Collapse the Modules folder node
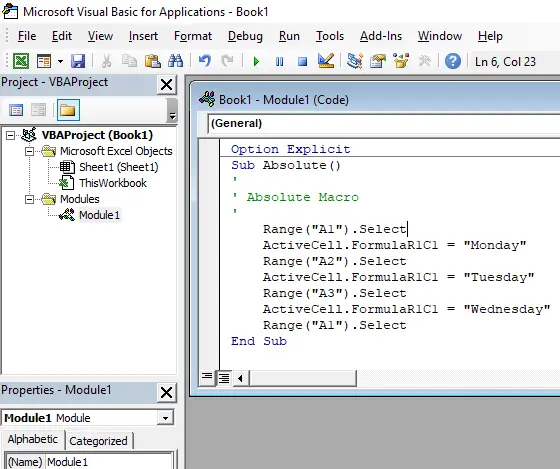The width and height of the screenshot is (560, 469). tap(30, 199)
